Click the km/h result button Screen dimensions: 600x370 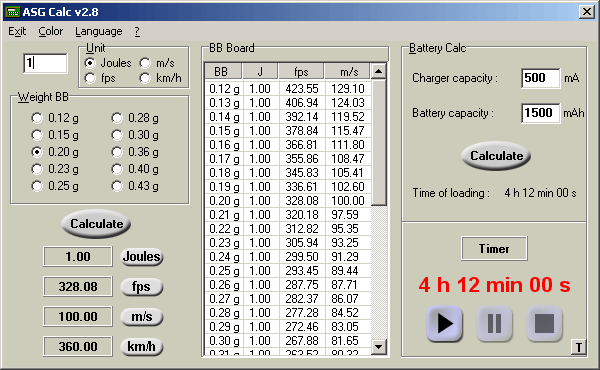coord(142,347)
